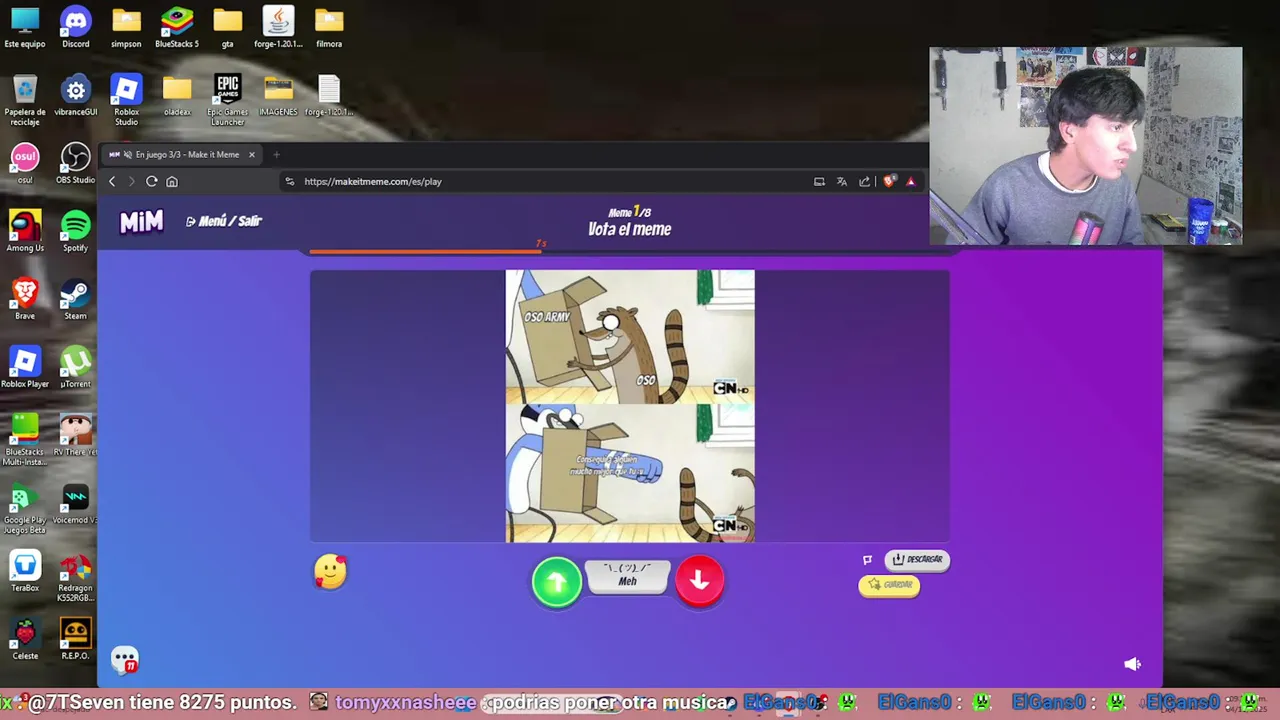Screen dimensions: 1280x720
Task: Close the Make it Meme browser tab
Action: tap(252, 155)
